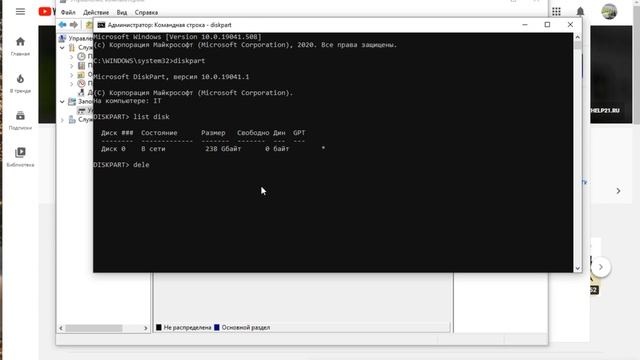
Task: Click the 'На компьютере: IT' line
Action: (127, 101)
